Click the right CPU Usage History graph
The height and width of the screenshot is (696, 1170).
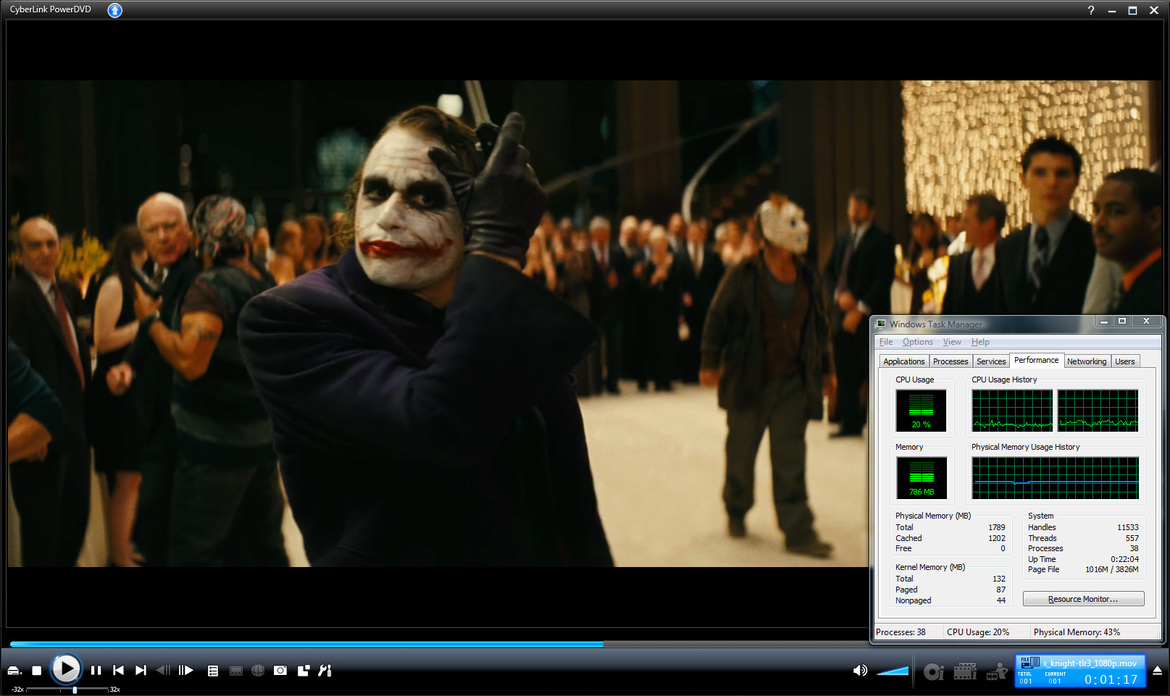click(x=1098, y=410)
